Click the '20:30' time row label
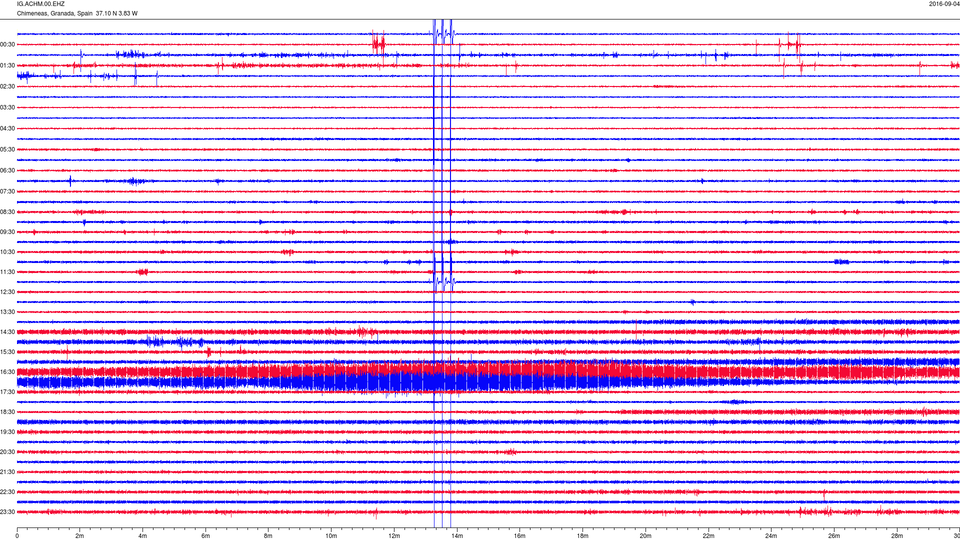This screenshot has width=960, height=540. 7,452
